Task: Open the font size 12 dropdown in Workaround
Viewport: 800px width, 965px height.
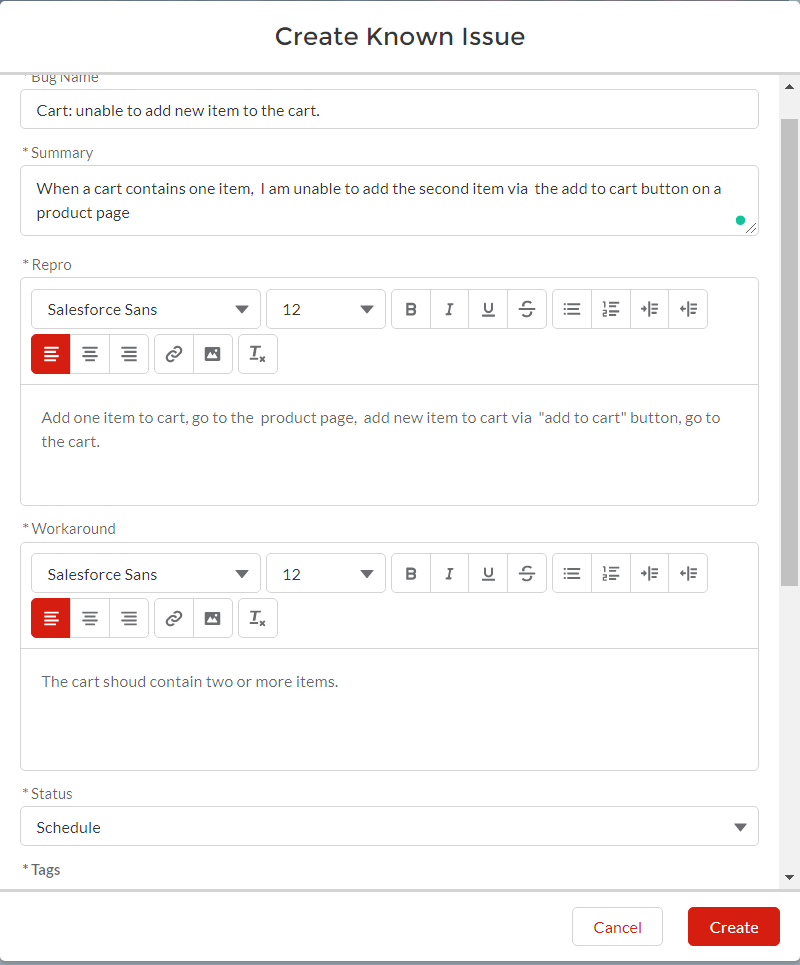Action: click(x=326, y=574)
